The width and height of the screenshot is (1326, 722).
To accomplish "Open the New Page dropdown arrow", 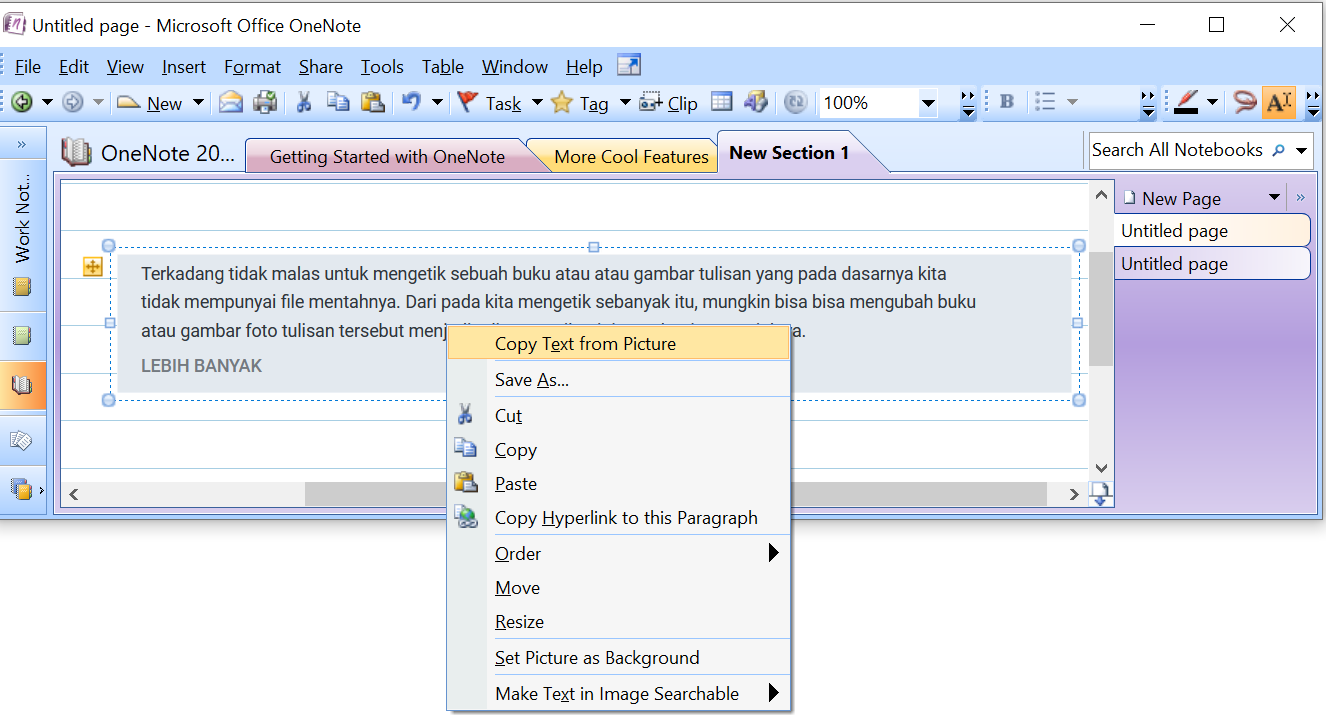I will coord(1274,197).
